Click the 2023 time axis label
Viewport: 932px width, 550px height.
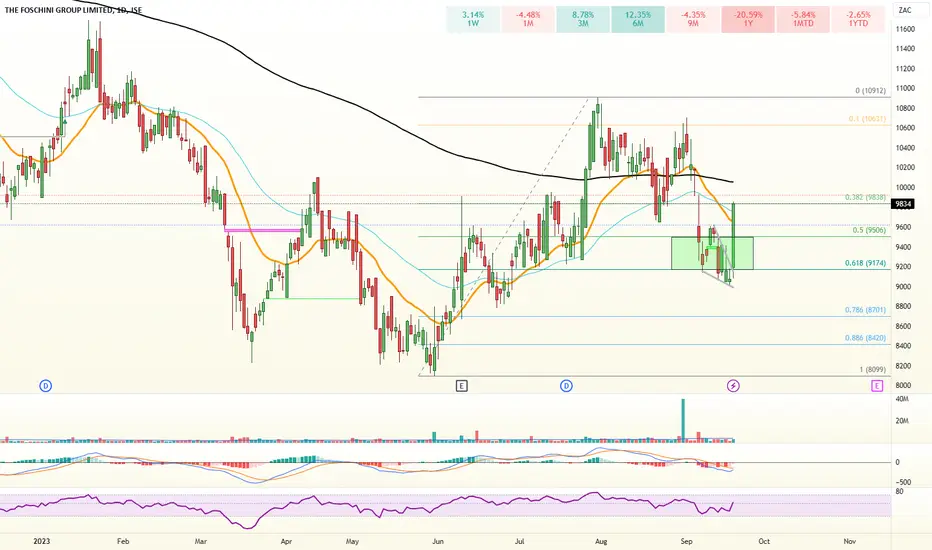(x=42, y=542)
